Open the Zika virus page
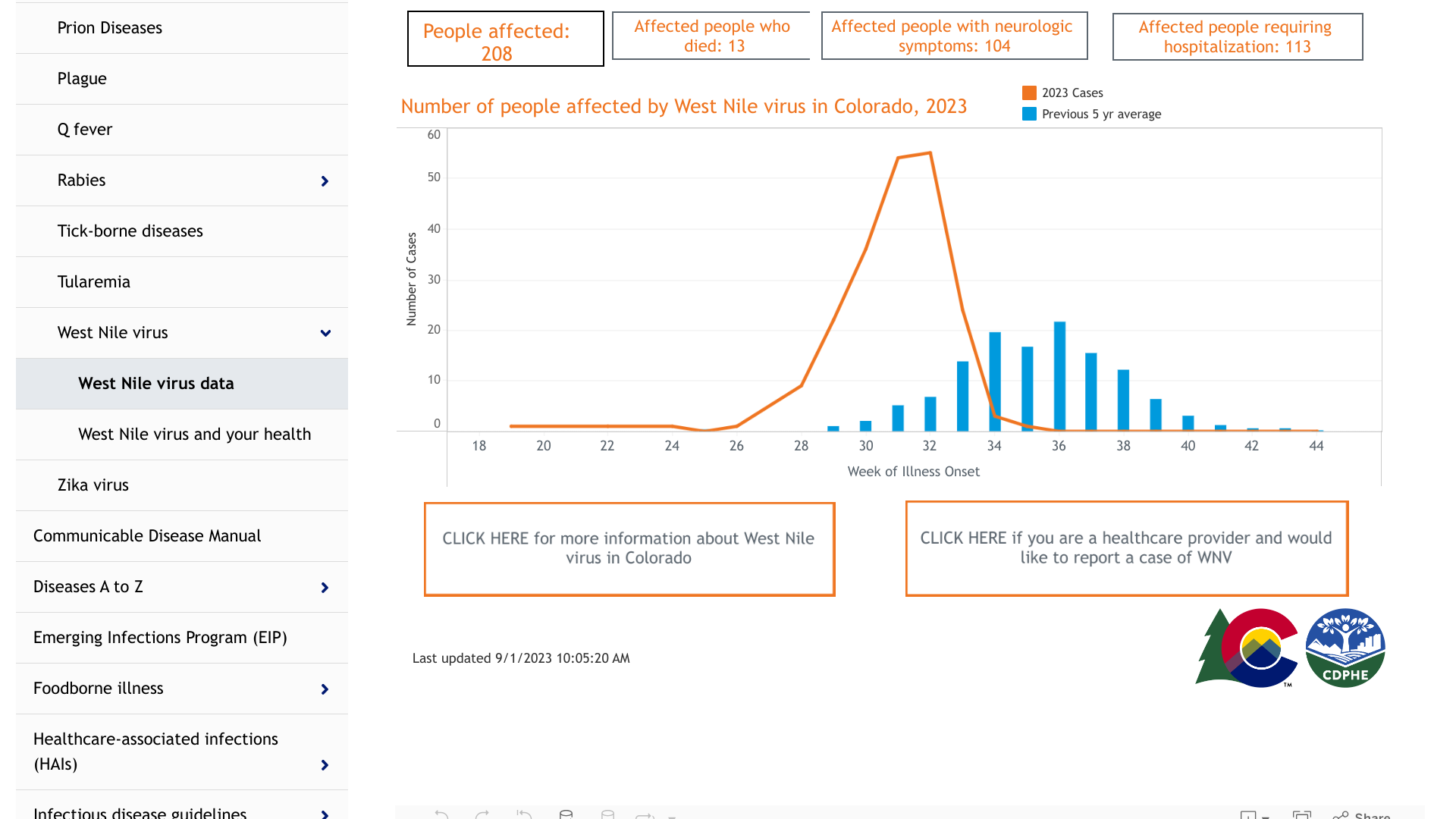This screenshot has width=1456, height=819. pos(93,485)
